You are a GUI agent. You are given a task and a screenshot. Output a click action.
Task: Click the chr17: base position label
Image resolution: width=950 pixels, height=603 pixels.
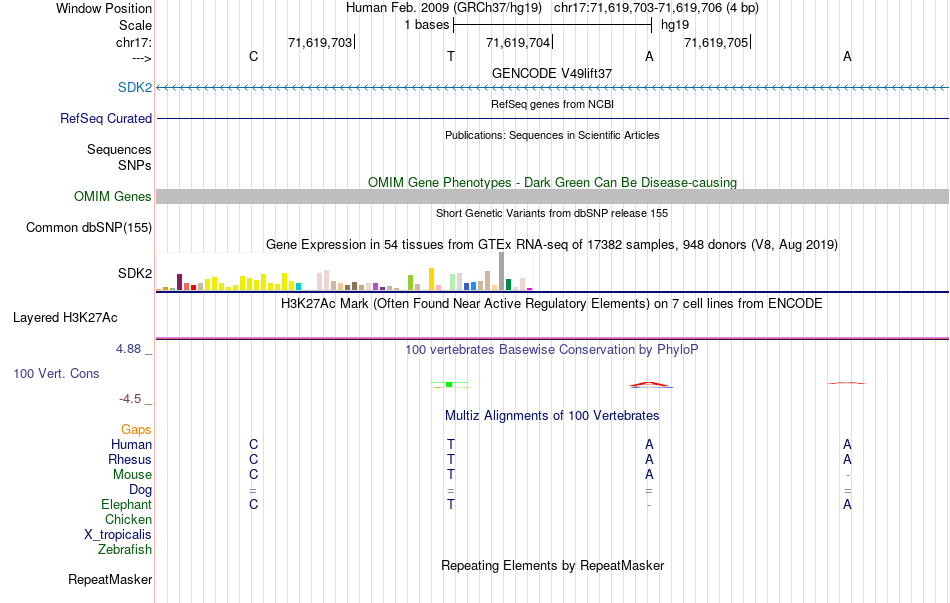point(134,42)
